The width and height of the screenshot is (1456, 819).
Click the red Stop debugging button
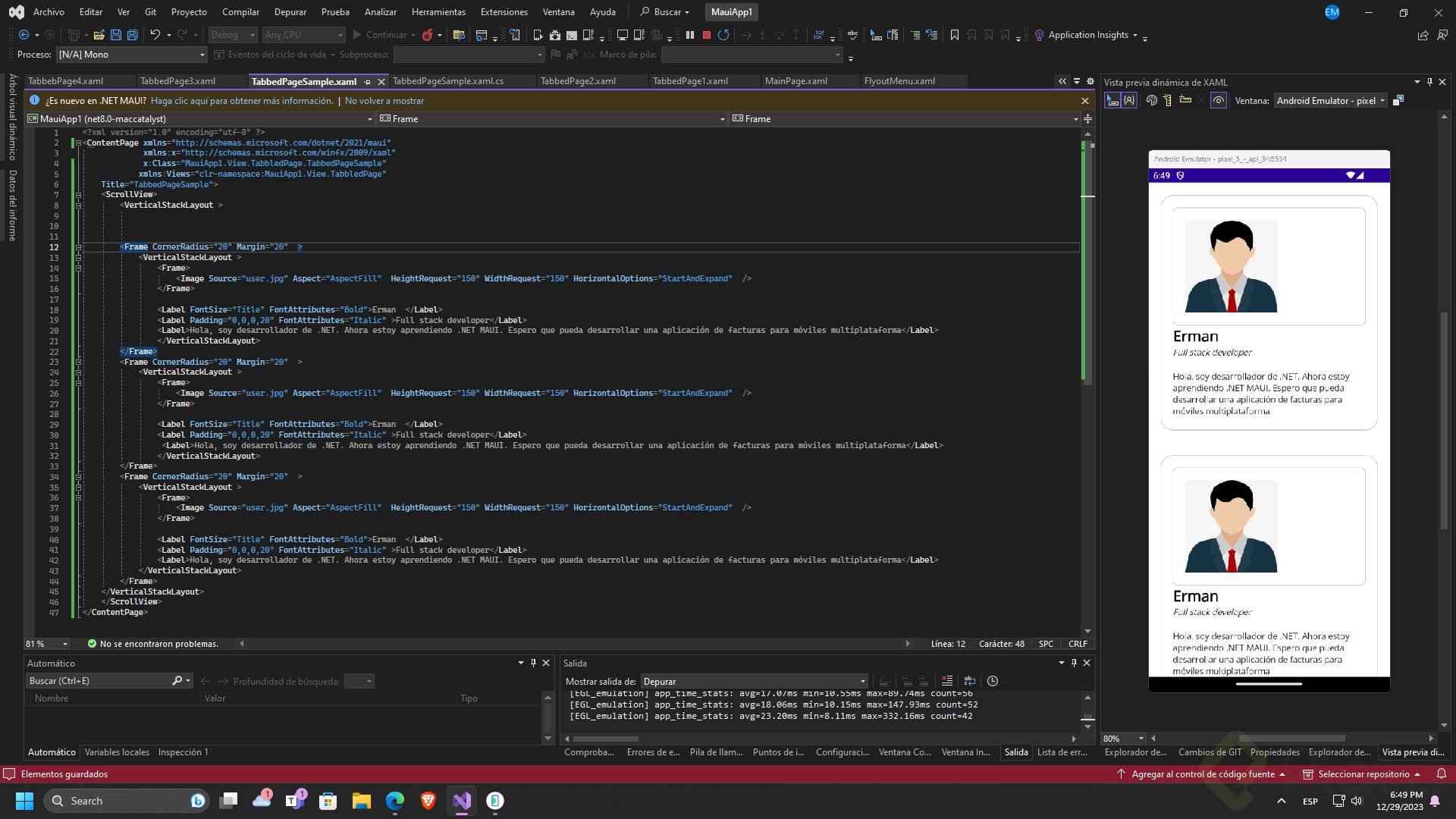tap(706, 35)
